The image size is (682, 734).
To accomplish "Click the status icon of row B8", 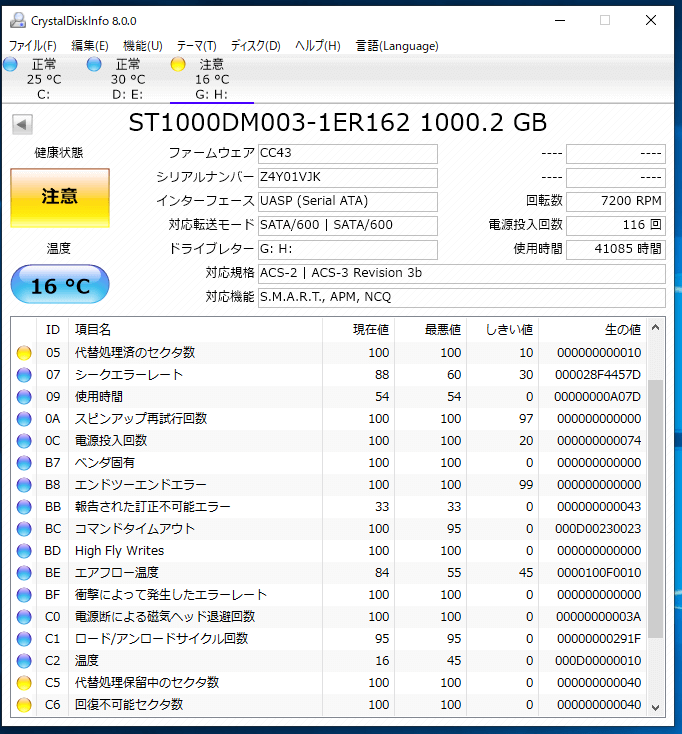I will 24,485.
